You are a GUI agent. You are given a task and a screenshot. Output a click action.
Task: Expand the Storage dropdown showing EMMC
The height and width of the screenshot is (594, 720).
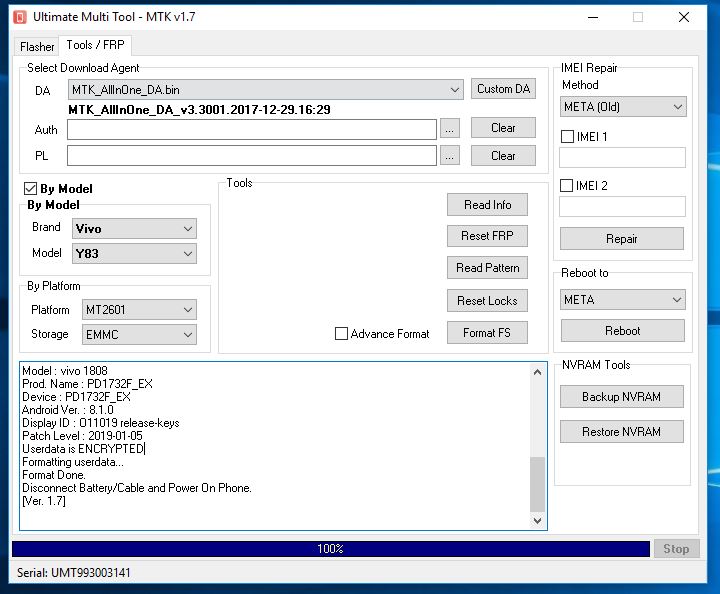point(139,334)
